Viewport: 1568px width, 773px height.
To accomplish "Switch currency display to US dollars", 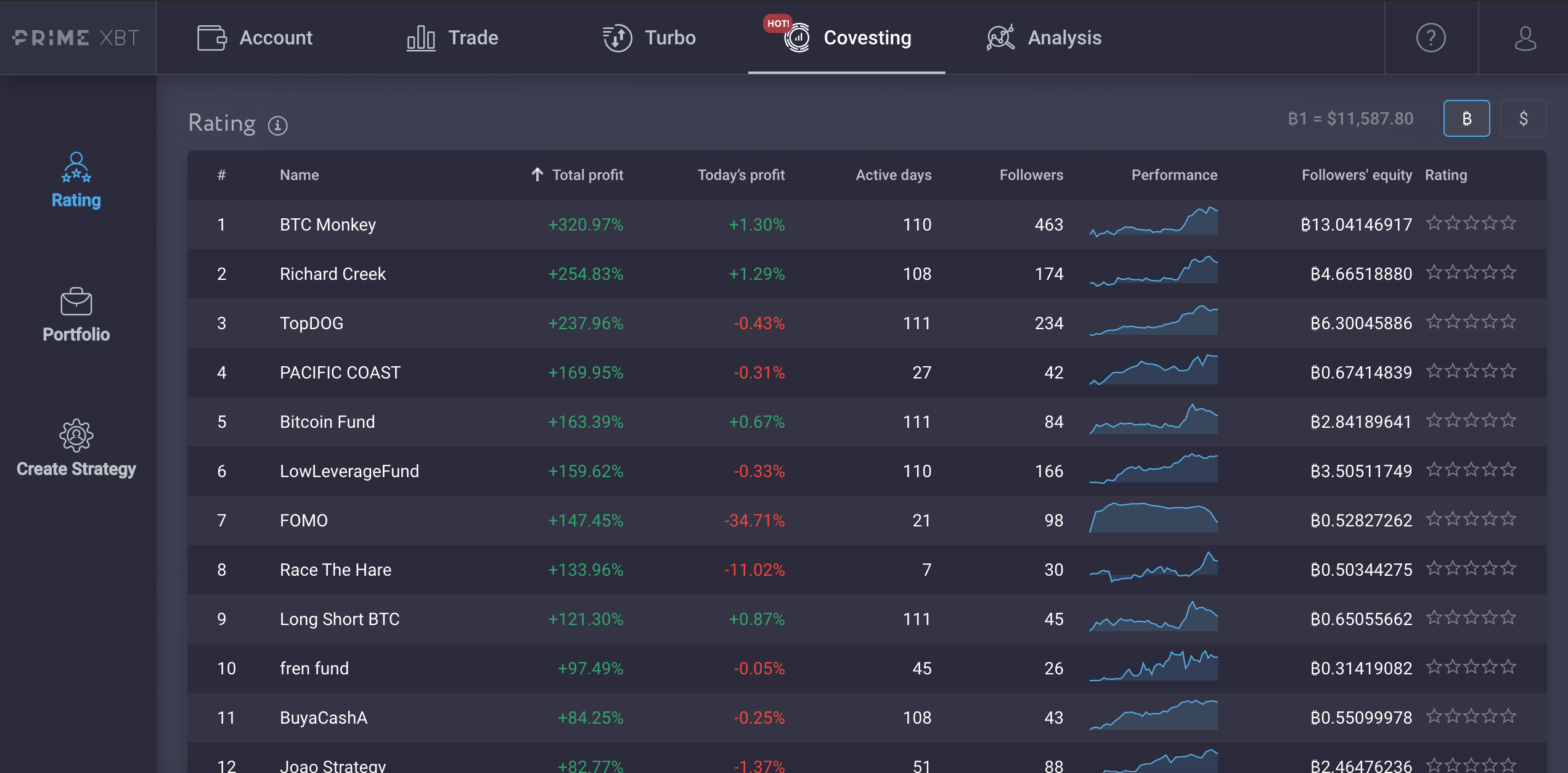I will coord(1523,118).
